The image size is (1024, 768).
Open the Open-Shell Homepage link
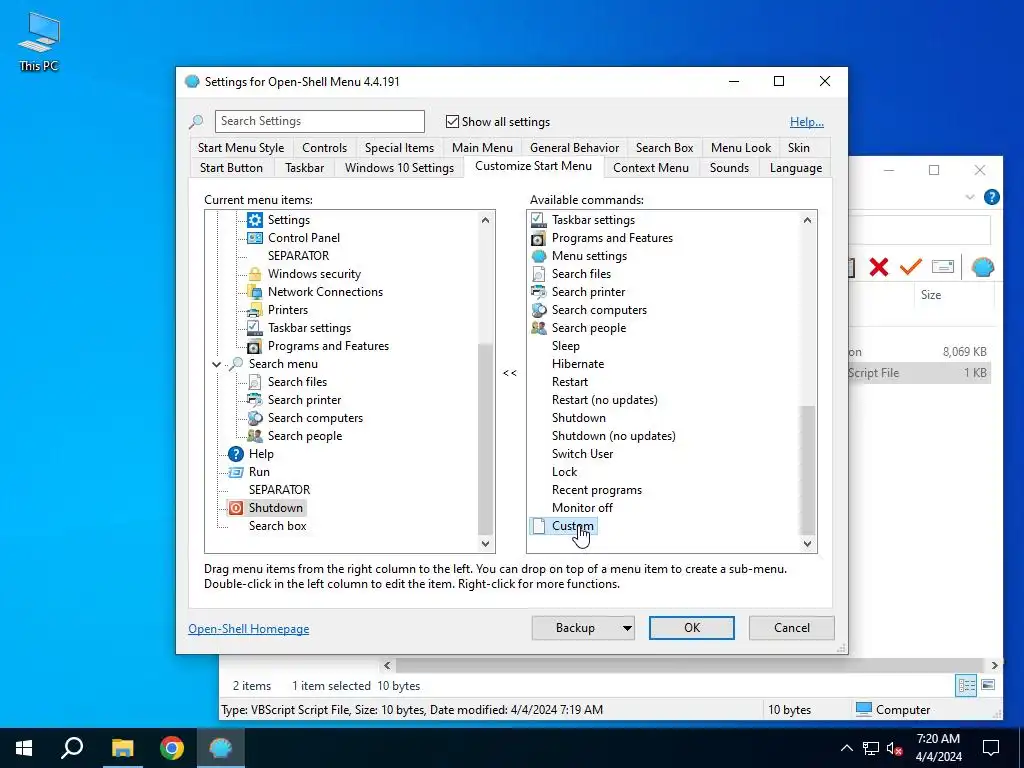(x=249, y=629)
